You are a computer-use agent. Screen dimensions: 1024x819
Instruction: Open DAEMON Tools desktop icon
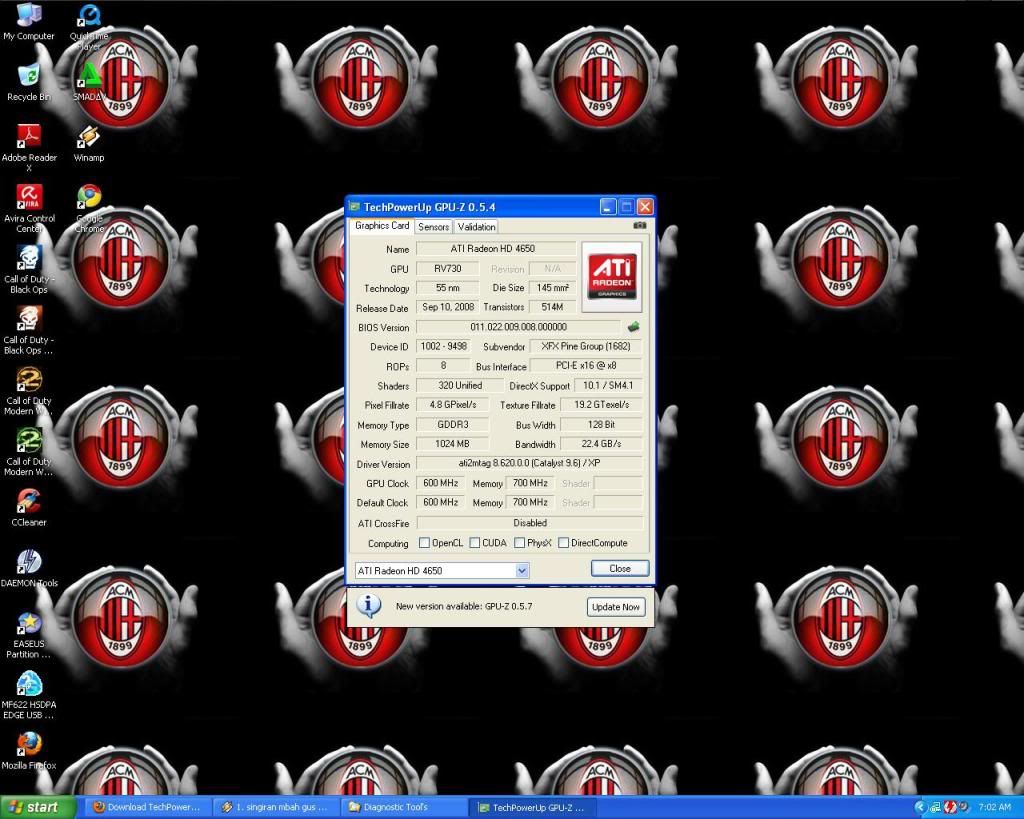pos(29,569)
